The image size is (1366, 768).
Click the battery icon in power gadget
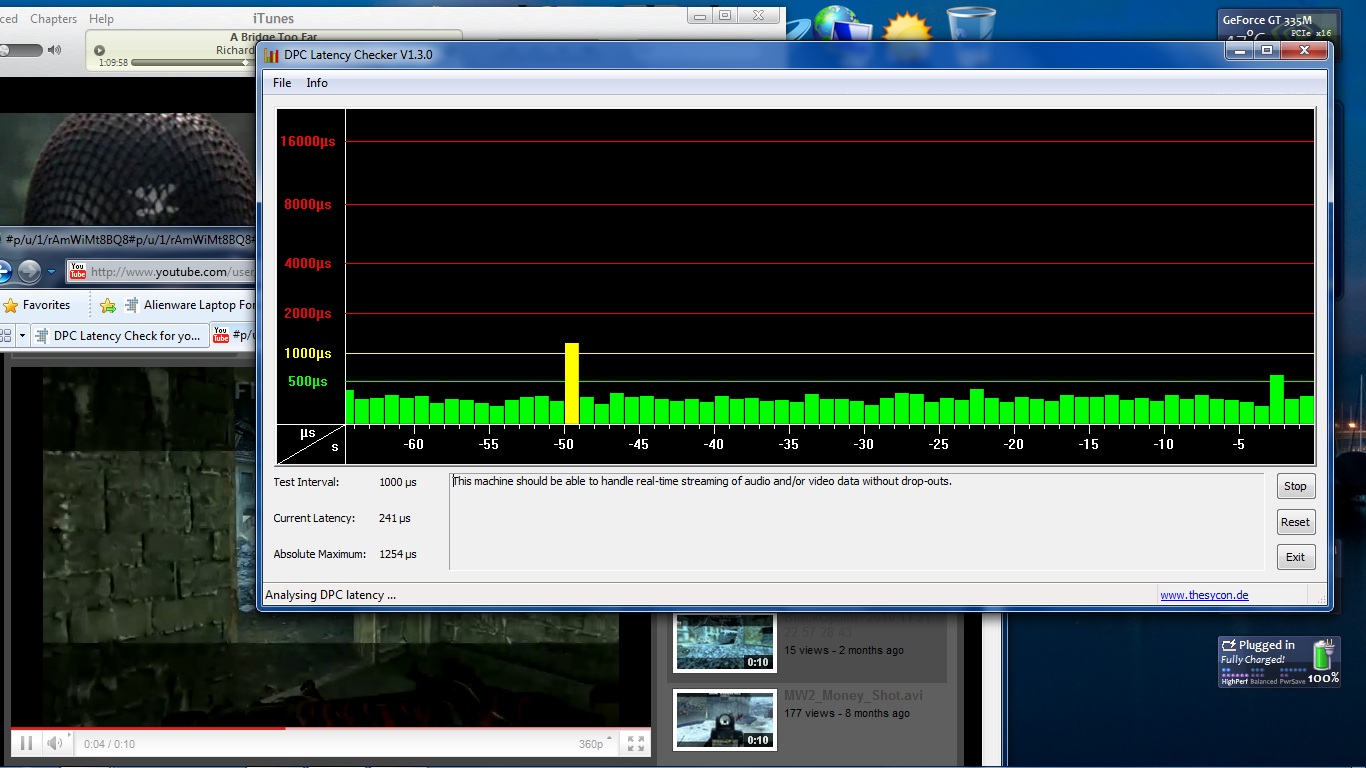pos(1323,656)
